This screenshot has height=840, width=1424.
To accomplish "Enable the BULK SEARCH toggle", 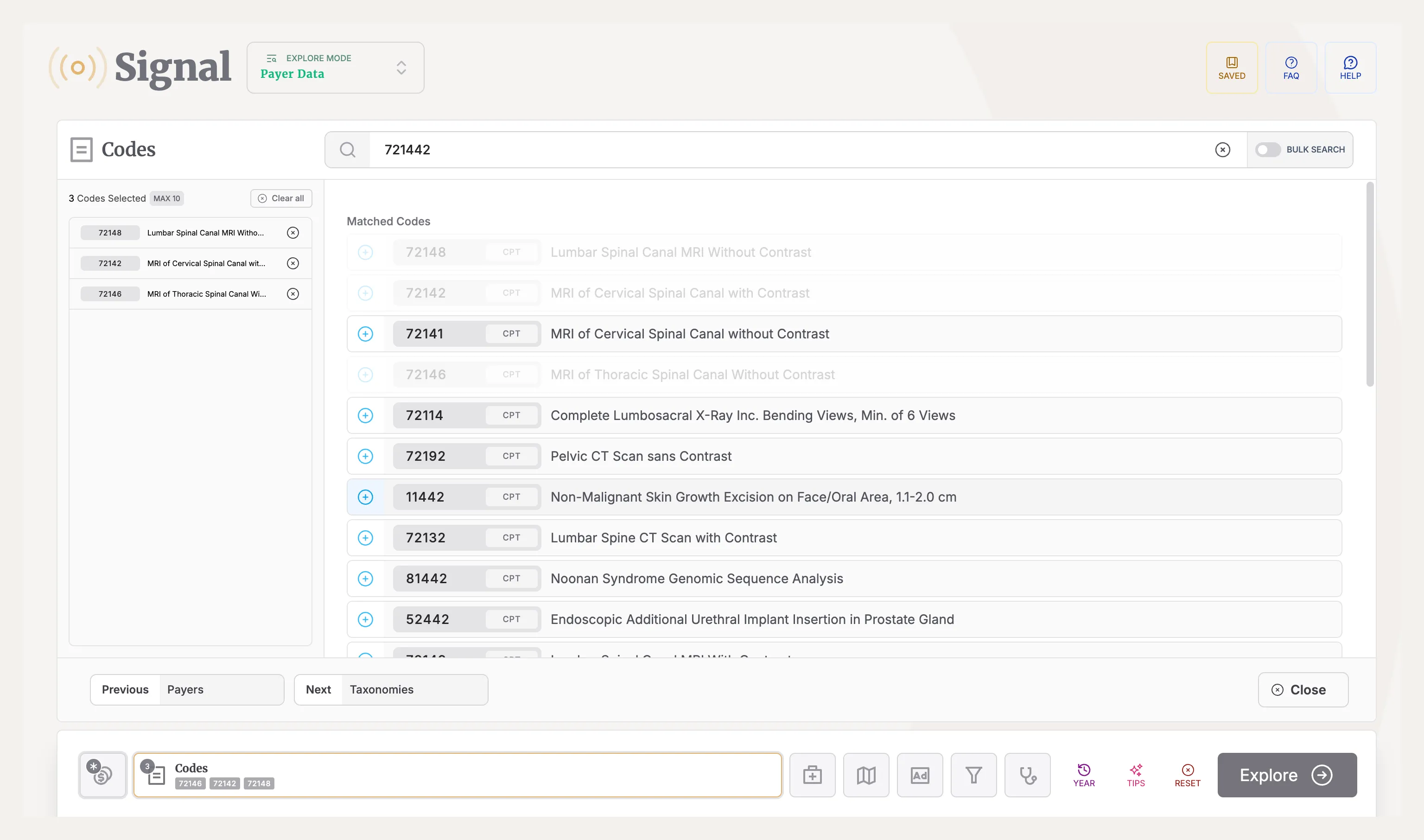I will [x=1268, y=149].
